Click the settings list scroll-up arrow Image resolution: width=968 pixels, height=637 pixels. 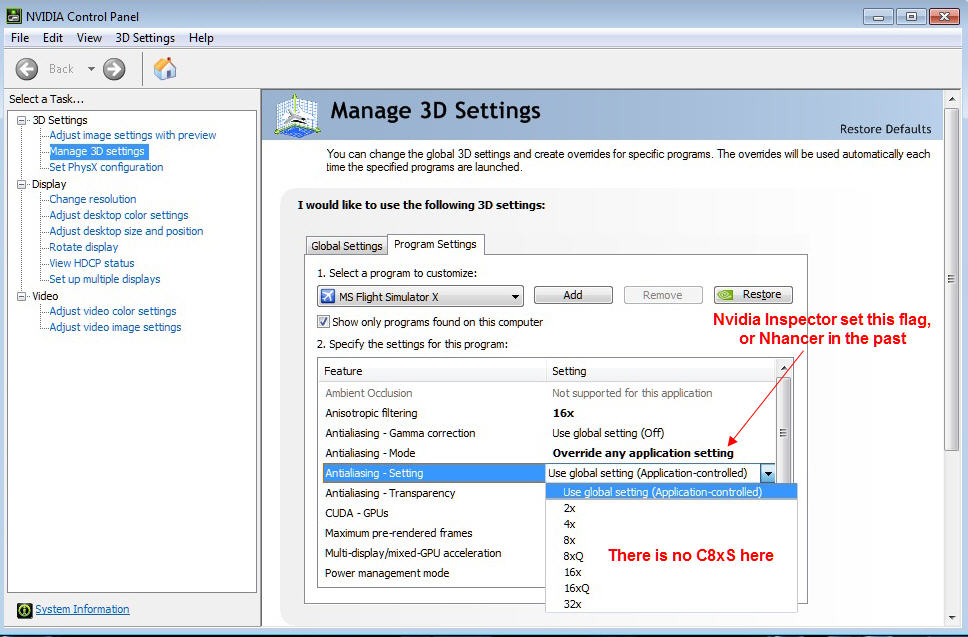pos(783,368)
